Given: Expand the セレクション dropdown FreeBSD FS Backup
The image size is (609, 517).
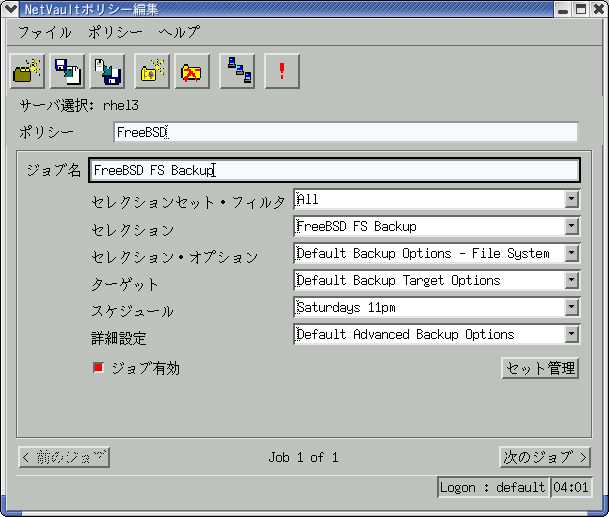Looking at the screenshot, I should tap(437, 226).
